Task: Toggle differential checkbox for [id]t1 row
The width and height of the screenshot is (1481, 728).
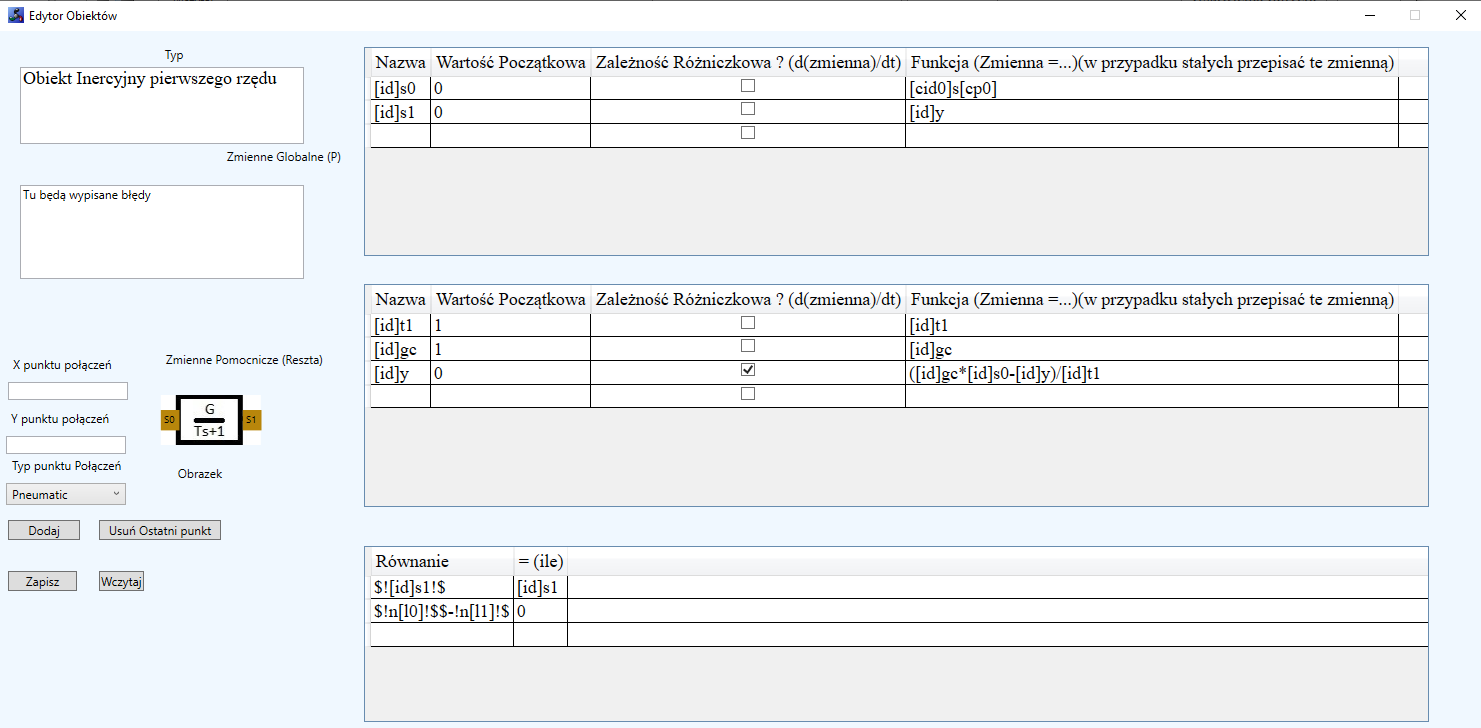Action: pyautogui.click(x=748, y=323)
